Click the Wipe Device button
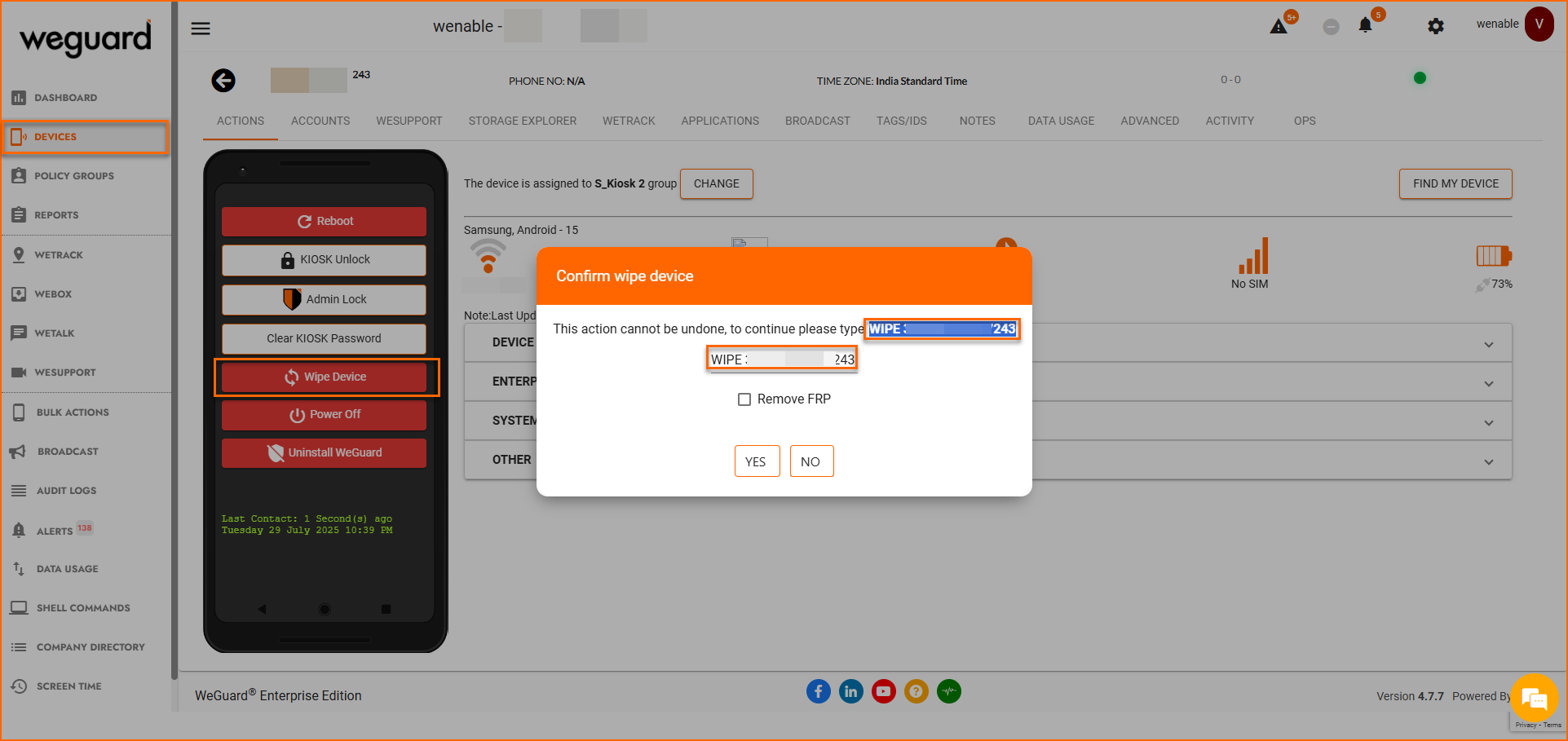Screen dimensions: 1568x741 (x=324, y=377)
